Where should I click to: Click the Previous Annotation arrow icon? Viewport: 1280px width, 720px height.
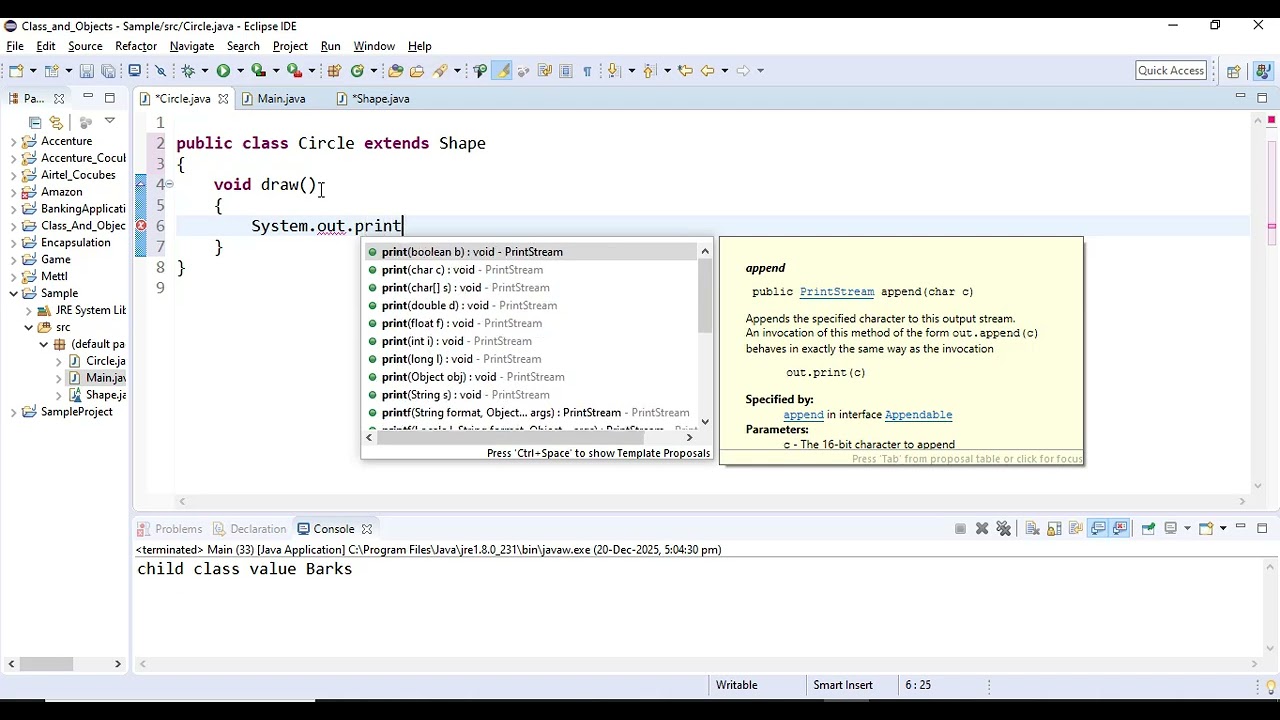point(648,71)
